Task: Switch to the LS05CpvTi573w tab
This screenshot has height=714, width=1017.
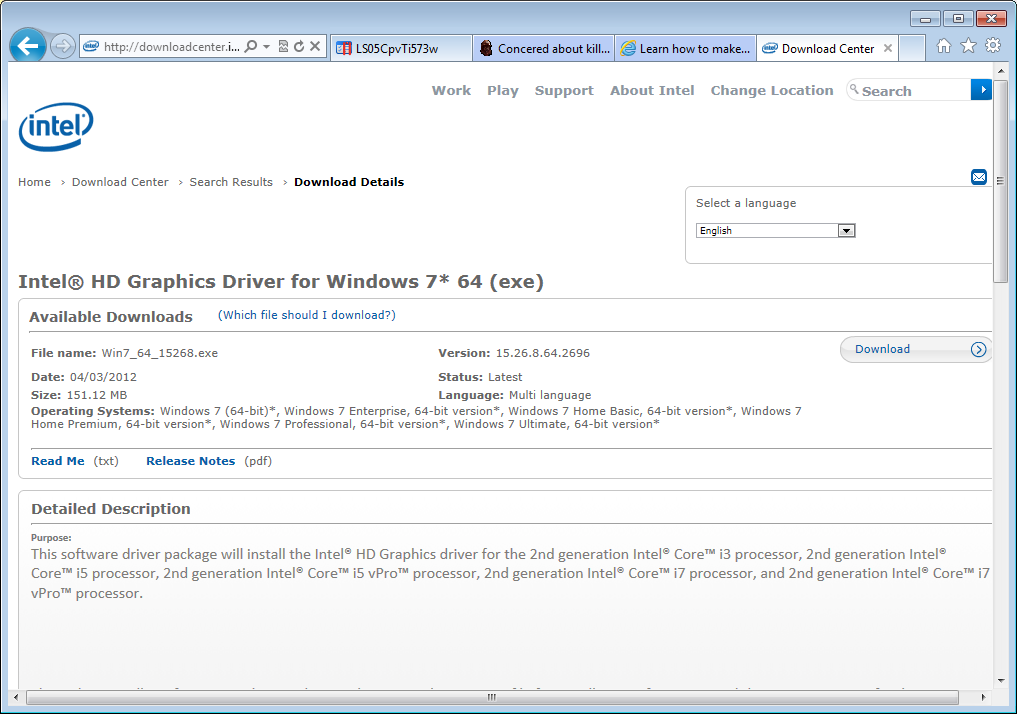Action: [x=398, y=48]
